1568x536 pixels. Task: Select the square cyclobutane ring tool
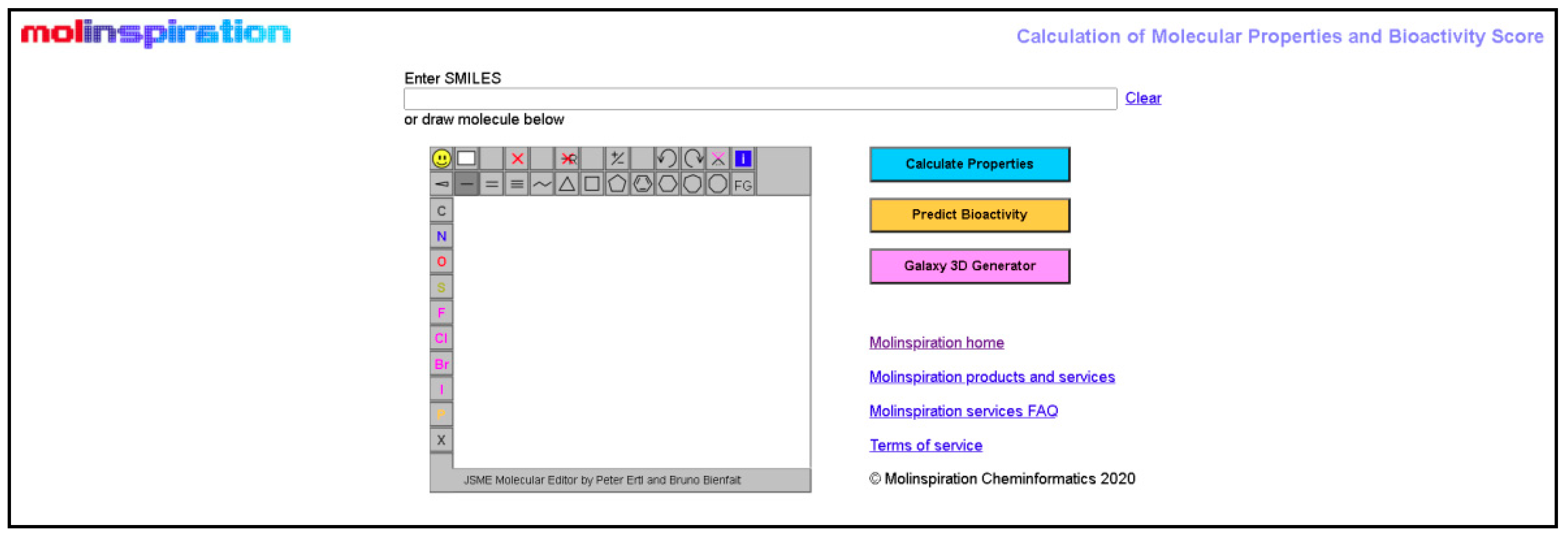592,184
